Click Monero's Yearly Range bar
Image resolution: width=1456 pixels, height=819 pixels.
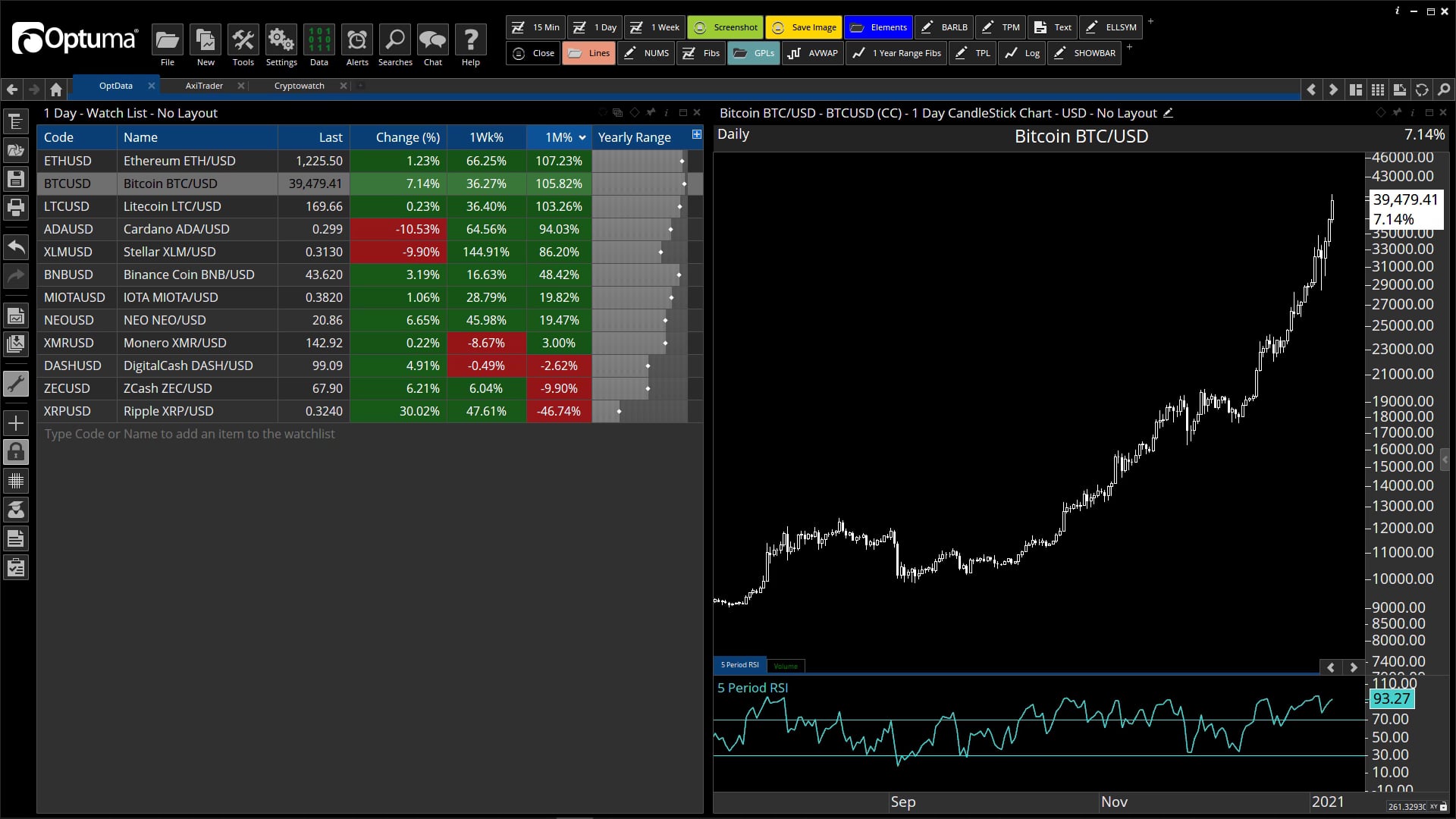pos(640,343)
